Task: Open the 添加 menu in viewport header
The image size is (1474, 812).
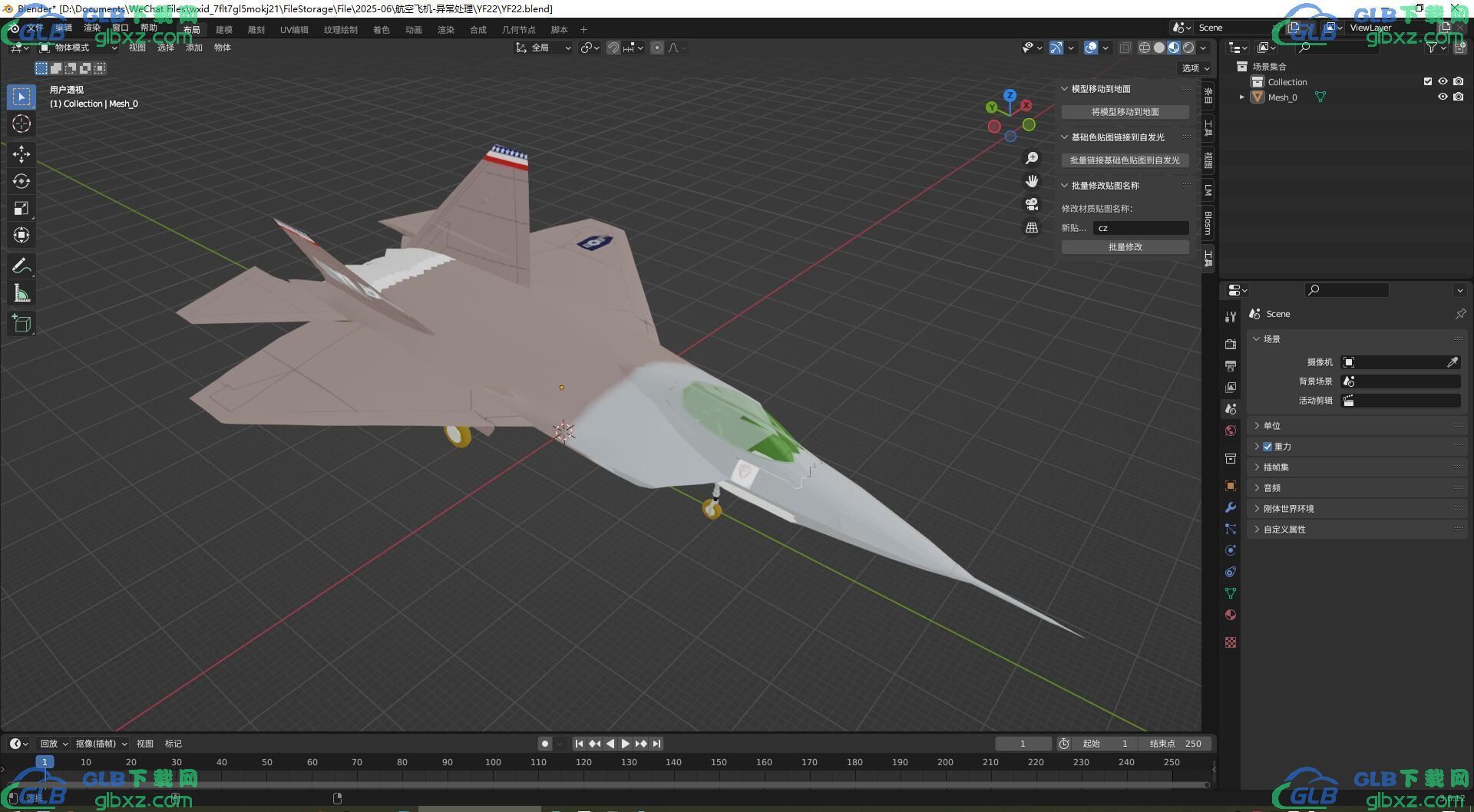Action: 194,48
